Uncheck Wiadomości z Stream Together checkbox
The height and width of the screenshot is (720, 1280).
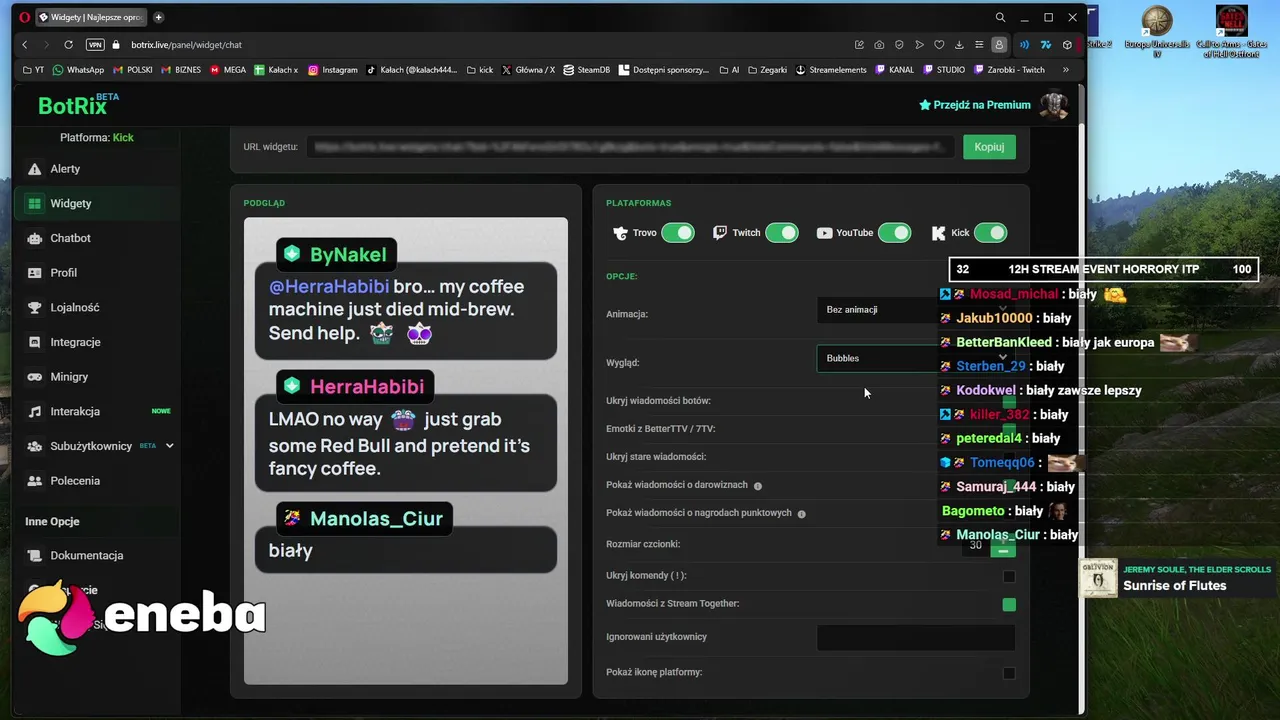point(1009,605)
